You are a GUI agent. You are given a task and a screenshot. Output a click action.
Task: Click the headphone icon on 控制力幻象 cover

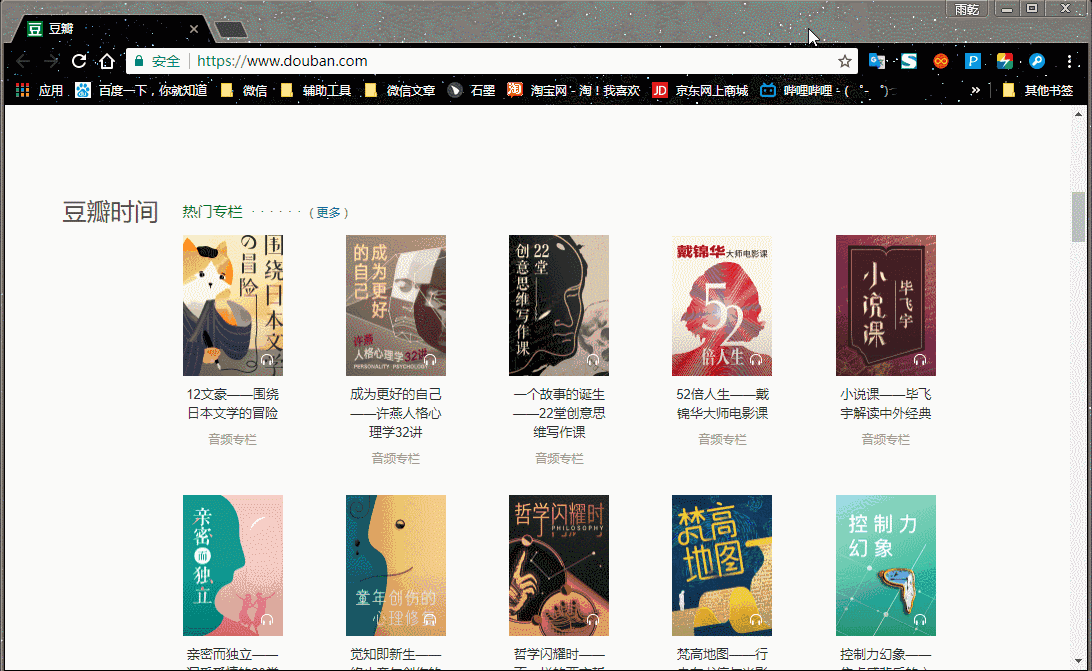[920, 619]
